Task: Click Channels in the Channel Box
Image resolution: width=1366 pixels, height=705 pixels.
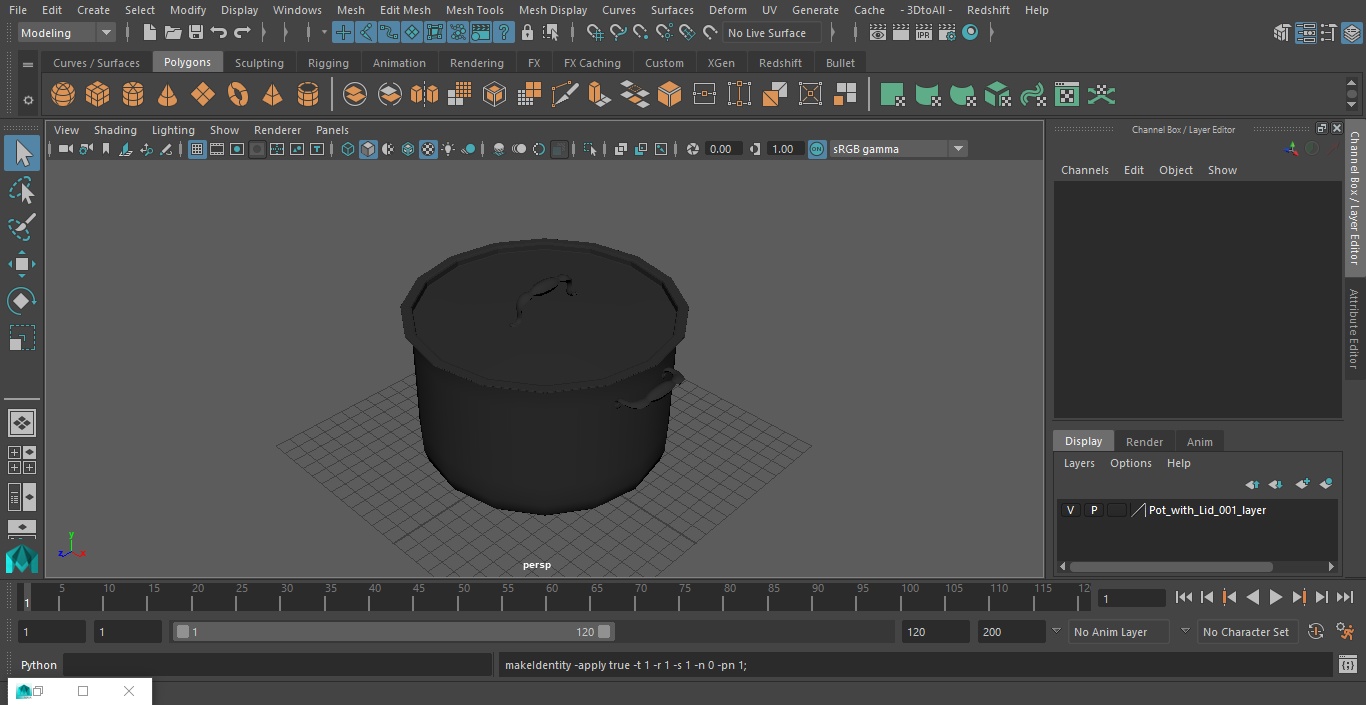Action: (x=1085, y=170)
